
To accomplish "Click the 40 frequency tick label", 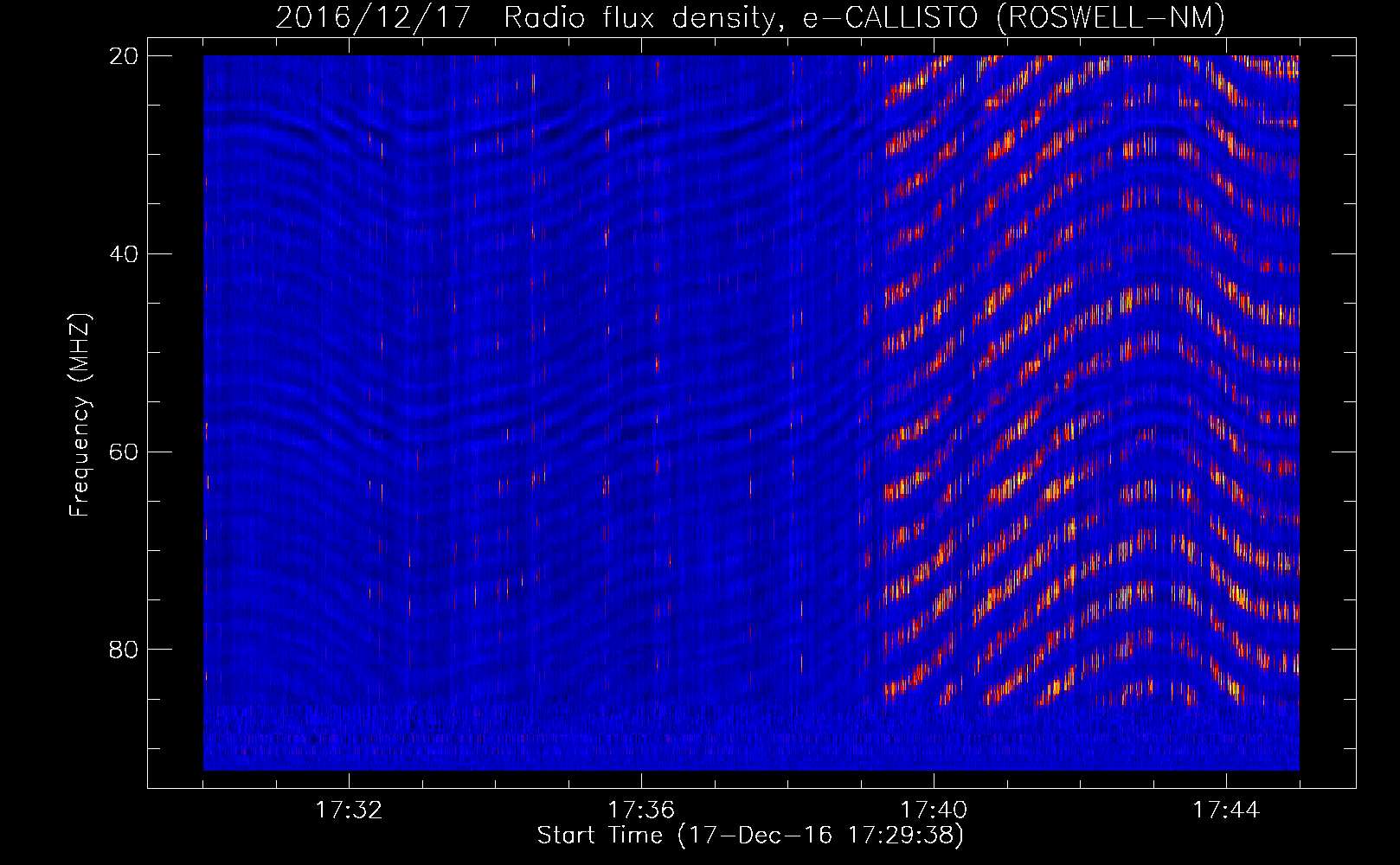I will click(124, 254).
